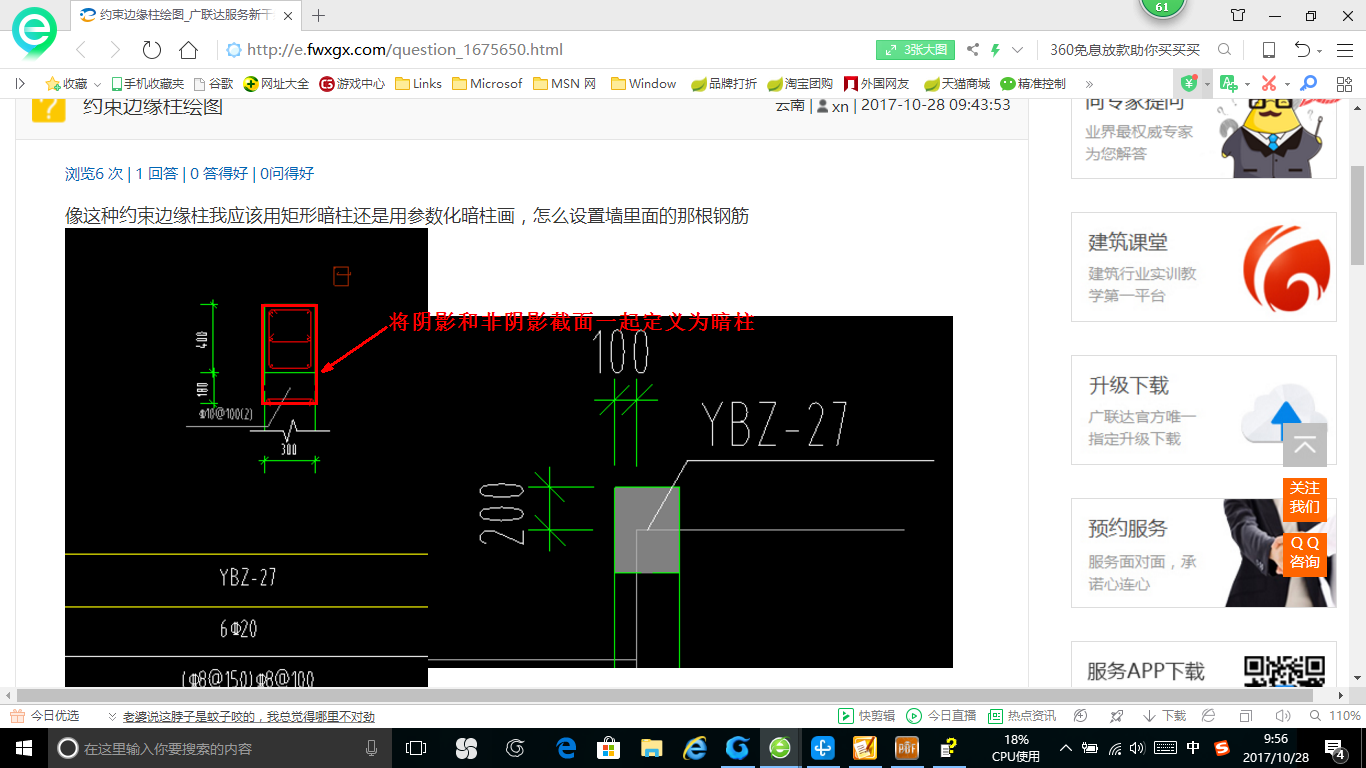The width and height of the screenshot is (1366, 768).
Task: Click the browser back arrow
Action: coord(82,50)
